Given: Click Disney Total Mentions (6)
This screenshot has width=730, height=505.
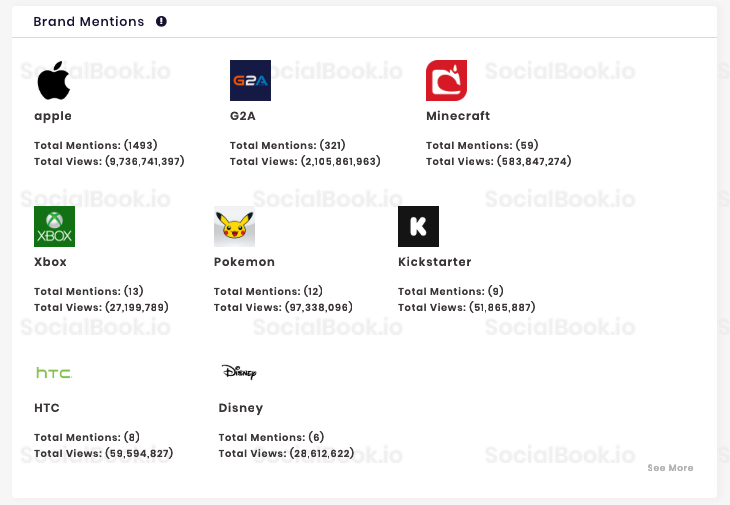Looking at the screenshot, I should (271, 438).
